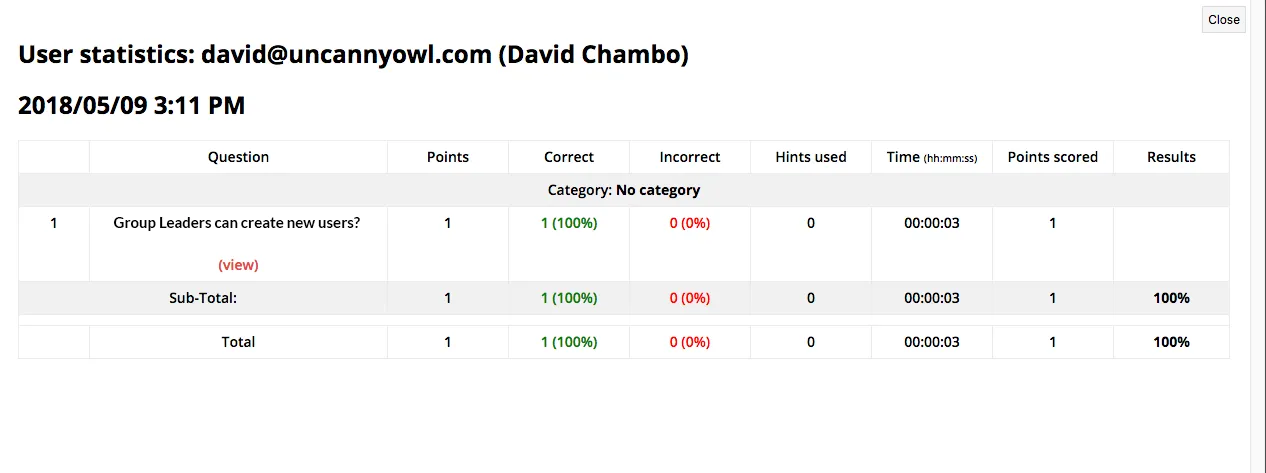Select the Correct column header
Viewport: 1266px width, 473px height.
pos(569,157)
